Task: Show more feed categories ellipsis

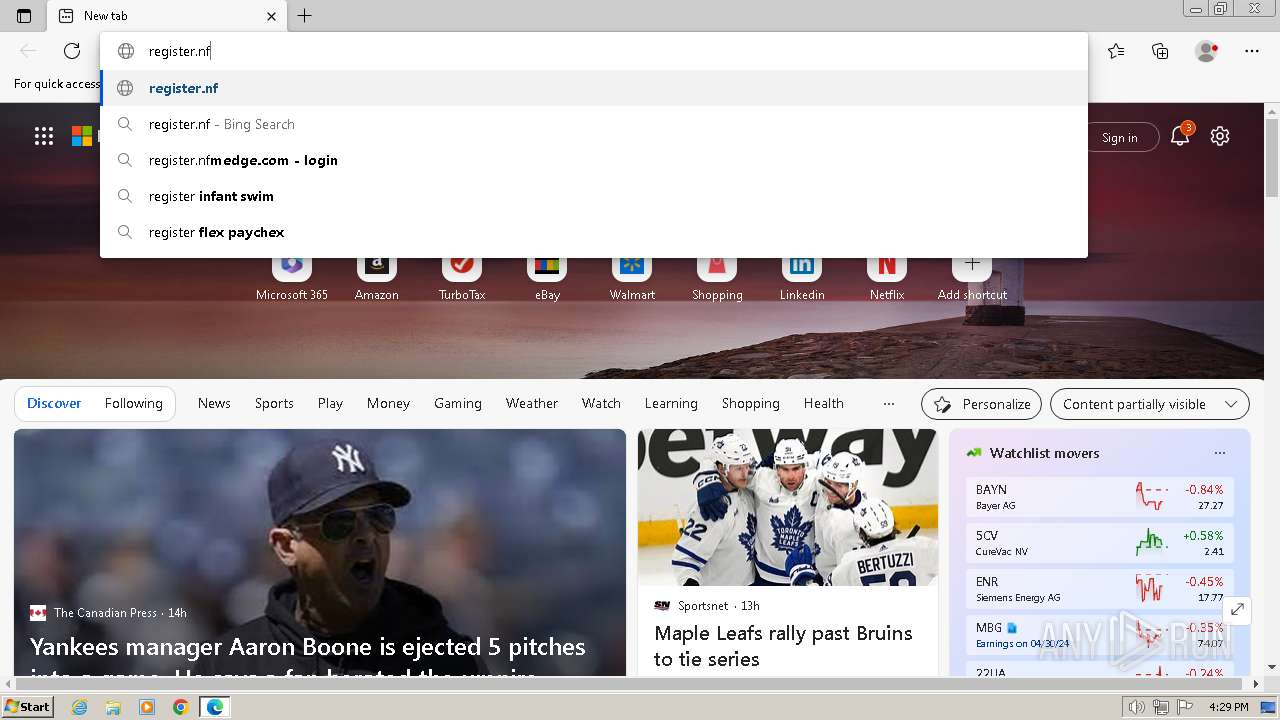Action: (x=889, y=403)
